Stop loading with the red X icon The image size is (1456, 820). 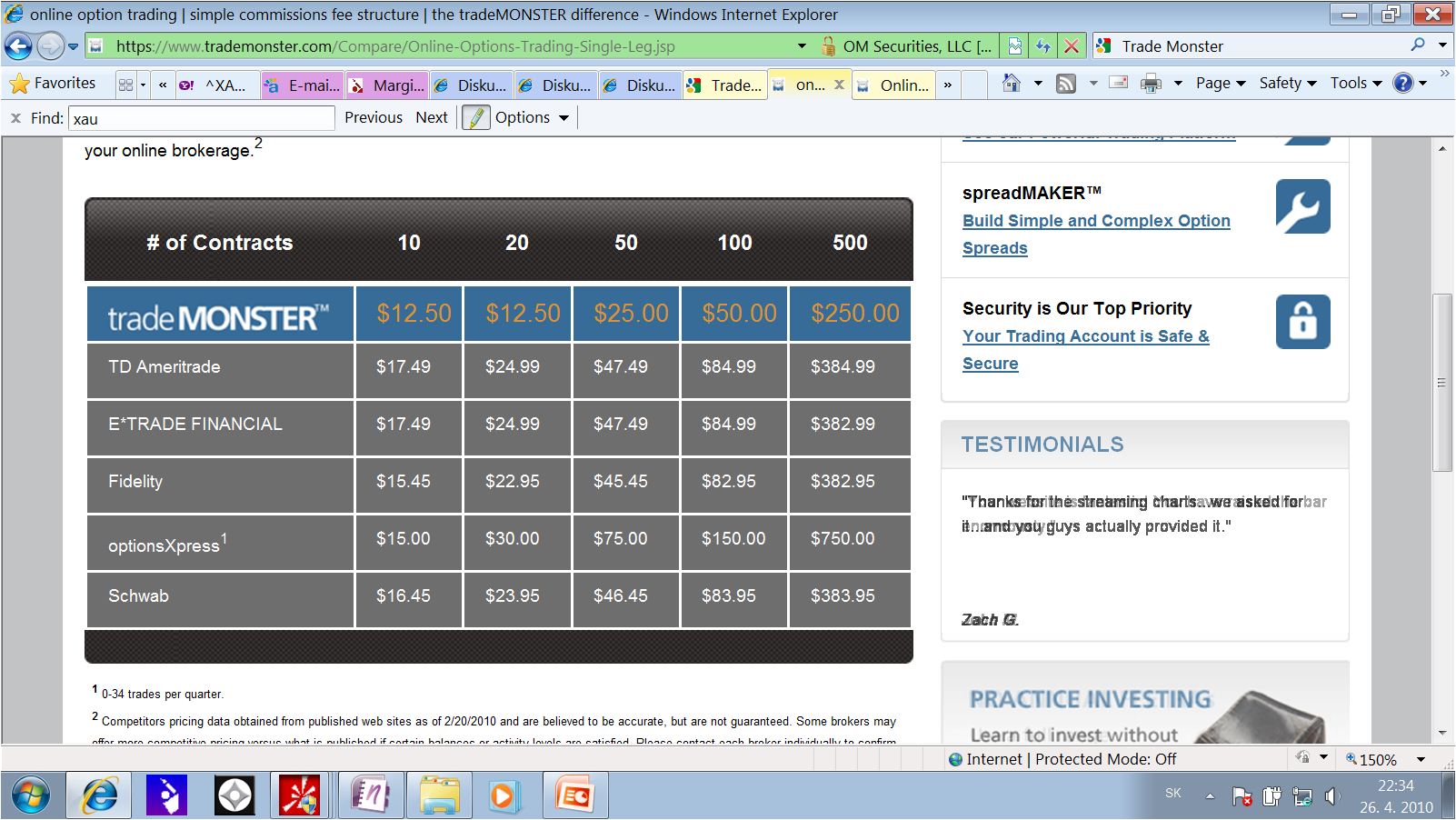pos(1072,46)
